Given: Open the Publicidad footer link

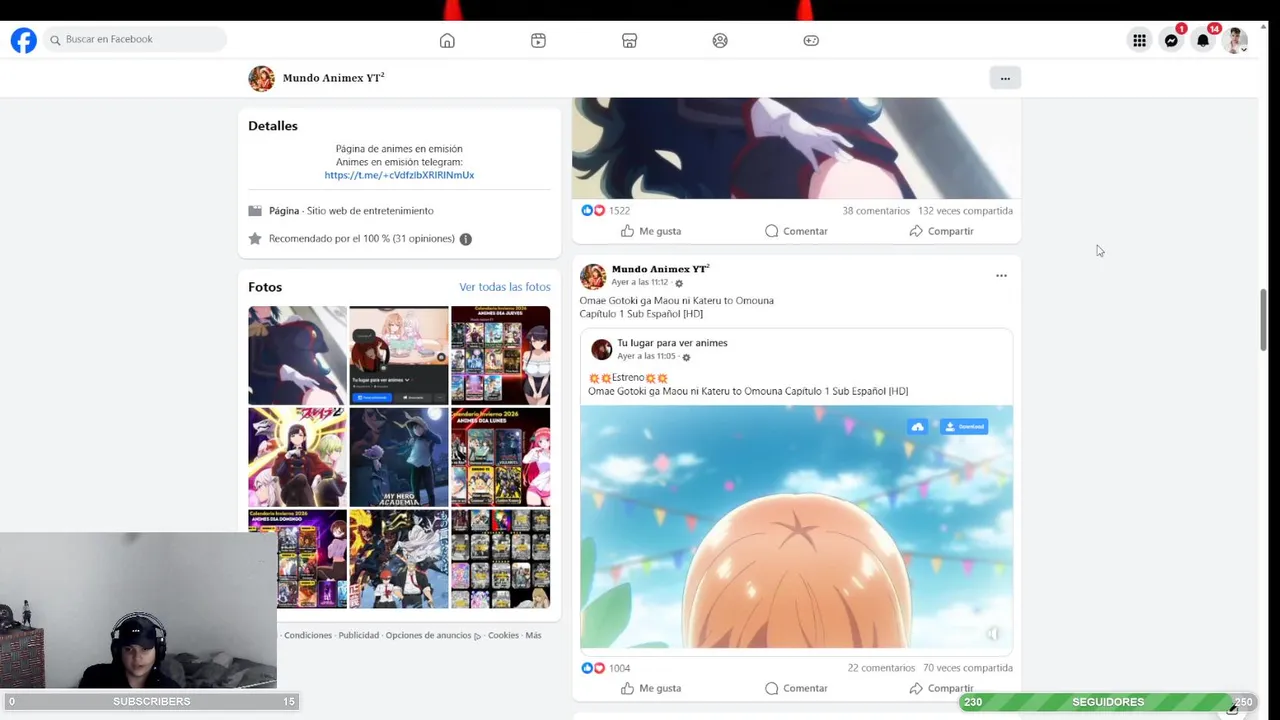Looking at the screenshot, I should point(359,636).
